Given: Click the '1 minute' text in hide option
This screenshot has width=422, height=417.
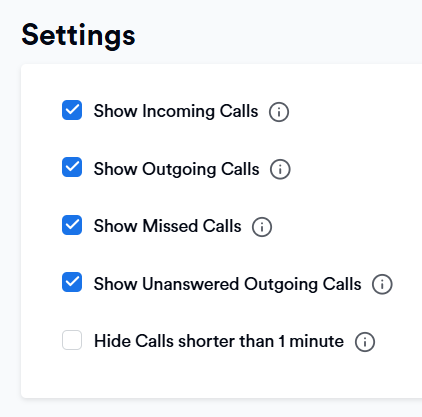Looking at the screenshot, I should click(311, 341).
